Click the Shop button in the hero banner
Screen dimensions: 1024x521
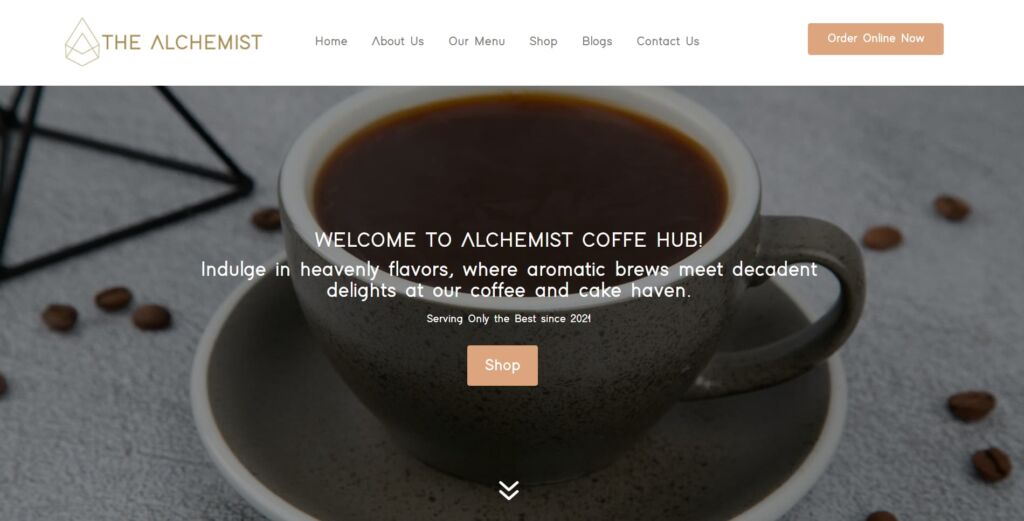(502, 366)
